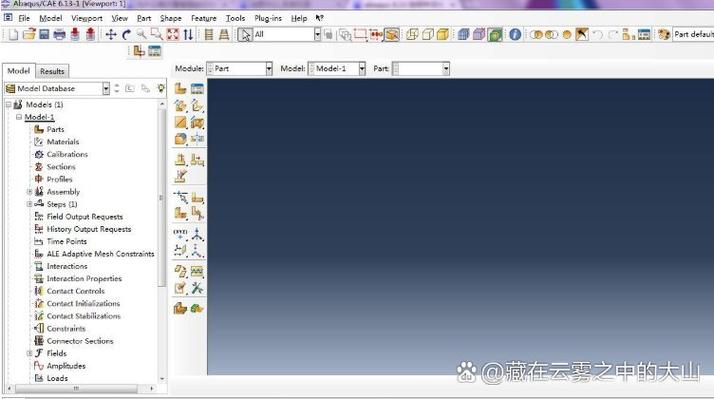Click the New Model Database icon
Image resolution: width=714 pixels, height=399 pixels.
(x=13, y=34)
